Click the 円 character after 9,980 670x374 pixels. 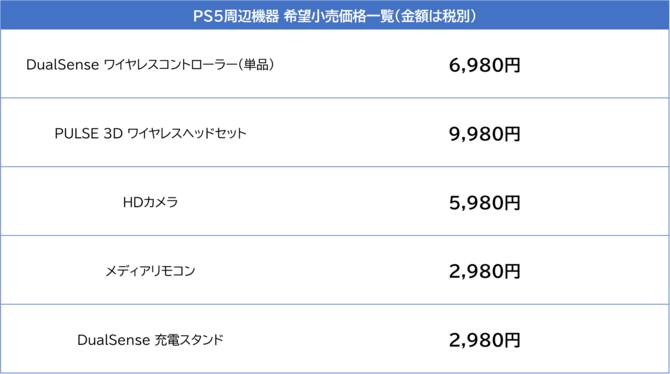tap(512, 134)
